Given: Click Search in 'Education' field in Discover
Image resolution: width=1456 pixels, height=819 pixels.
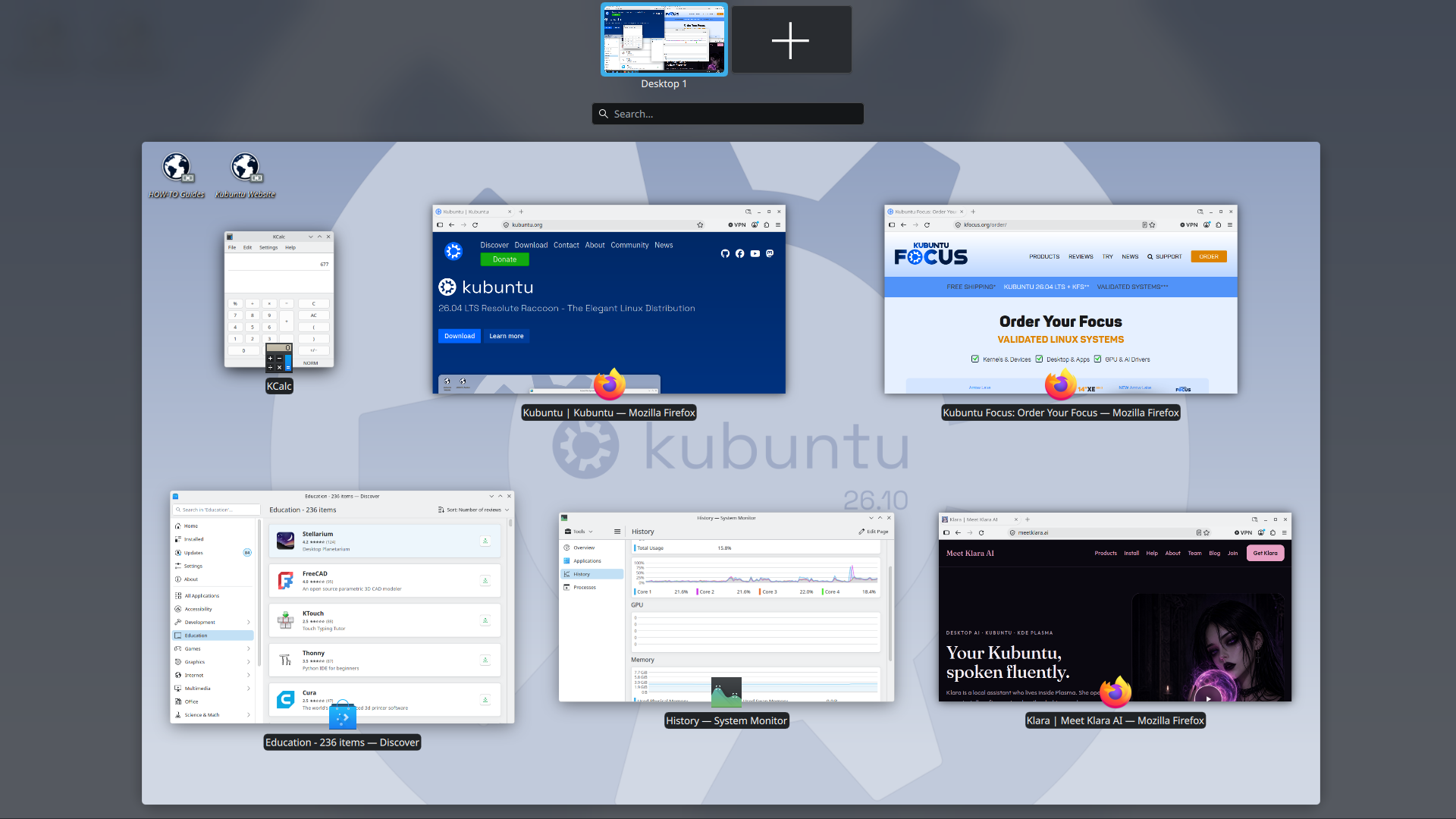Looking at the screenshot, I should coord(217,510).
